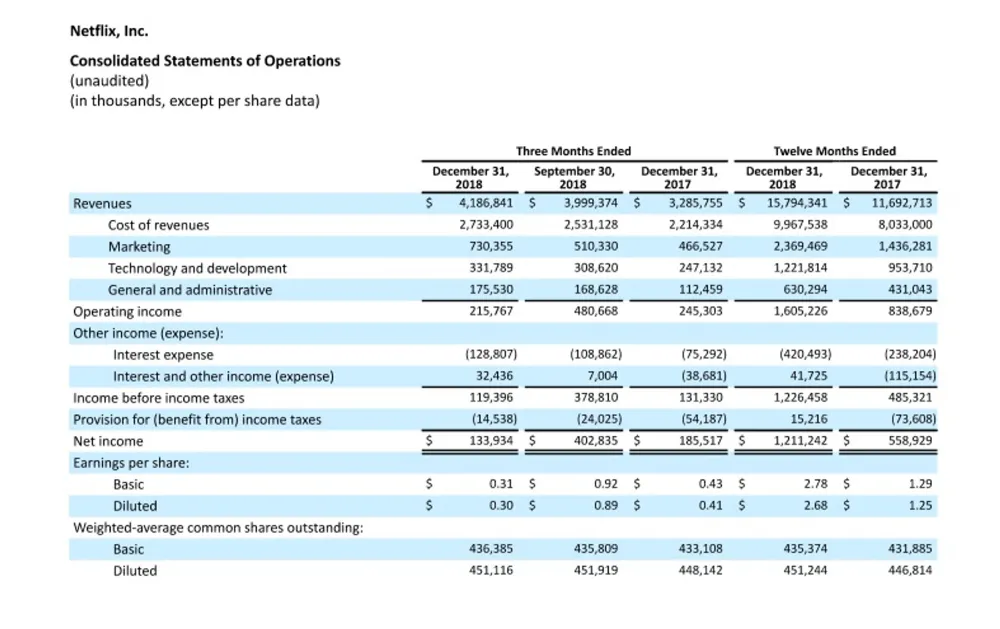This screenshot has width=1000, height=629.
Task: Select net income value 558,929
Action: click(910, 441)
